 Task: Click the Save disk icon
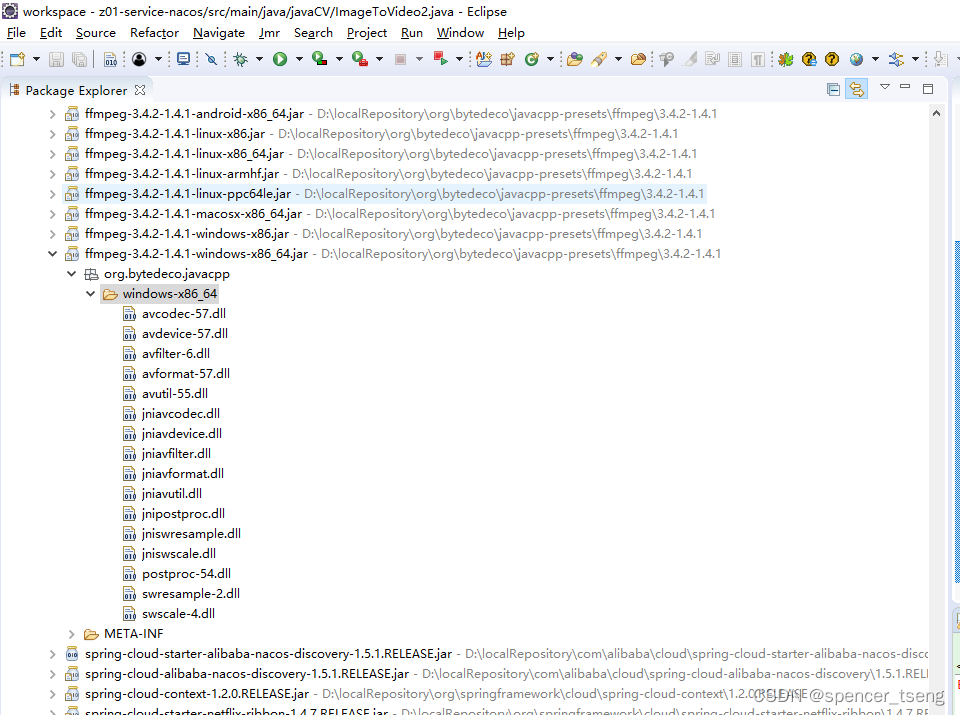(x=56, y=59)
